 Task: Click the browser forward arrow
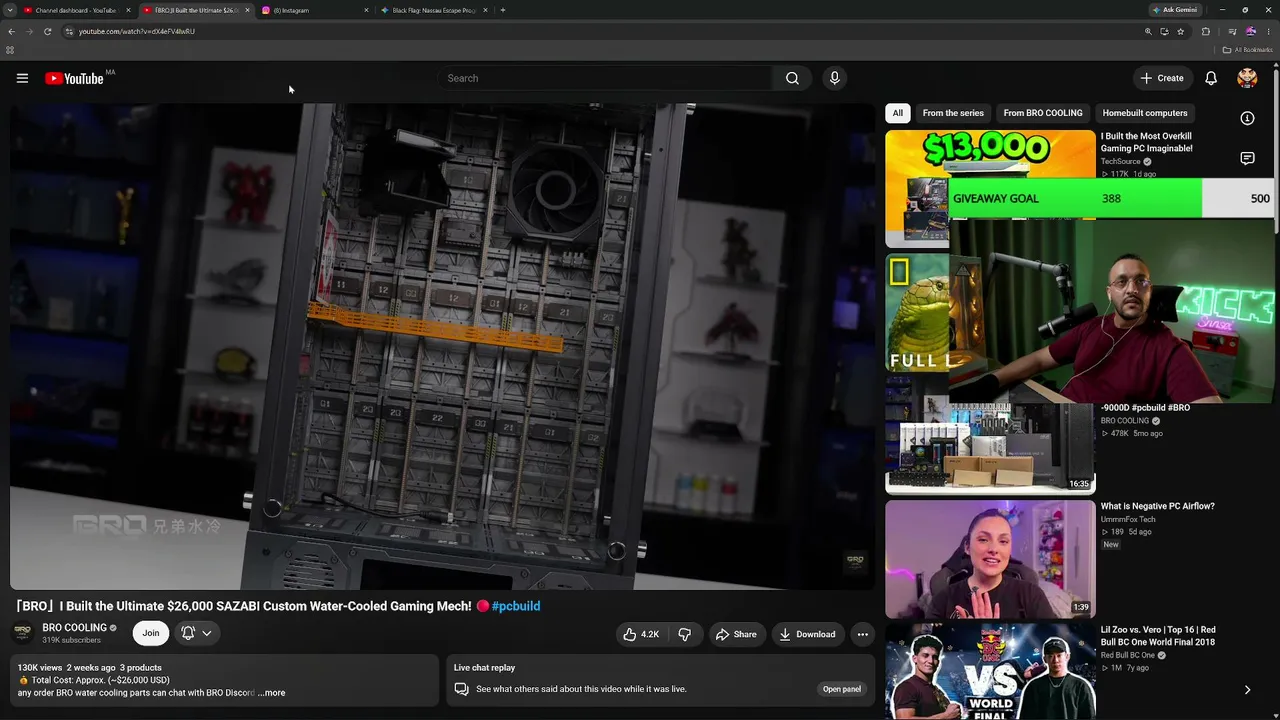(29, 31)
